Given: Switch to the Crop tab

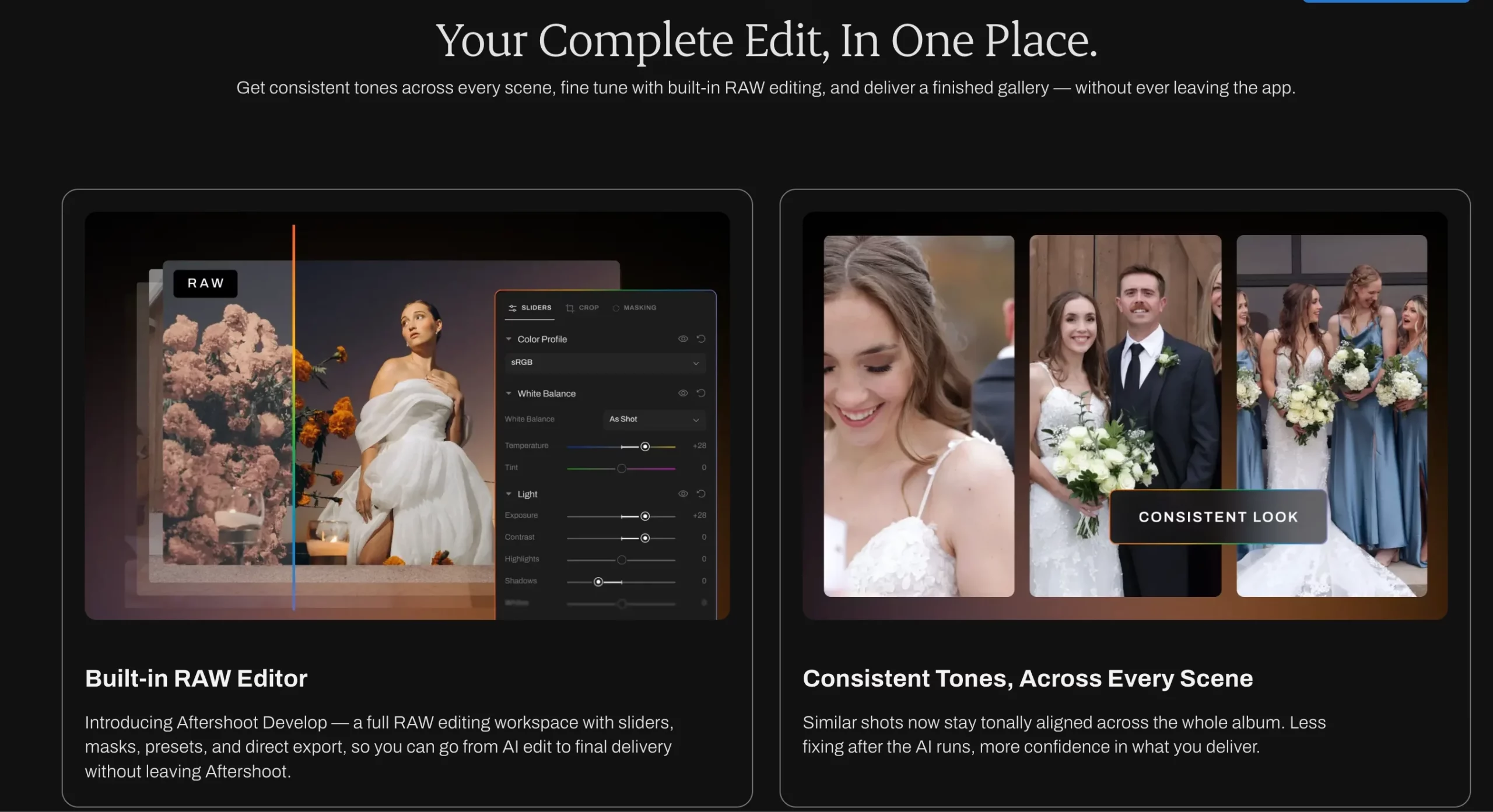Looking at the screenshot, I should (582, 308).
